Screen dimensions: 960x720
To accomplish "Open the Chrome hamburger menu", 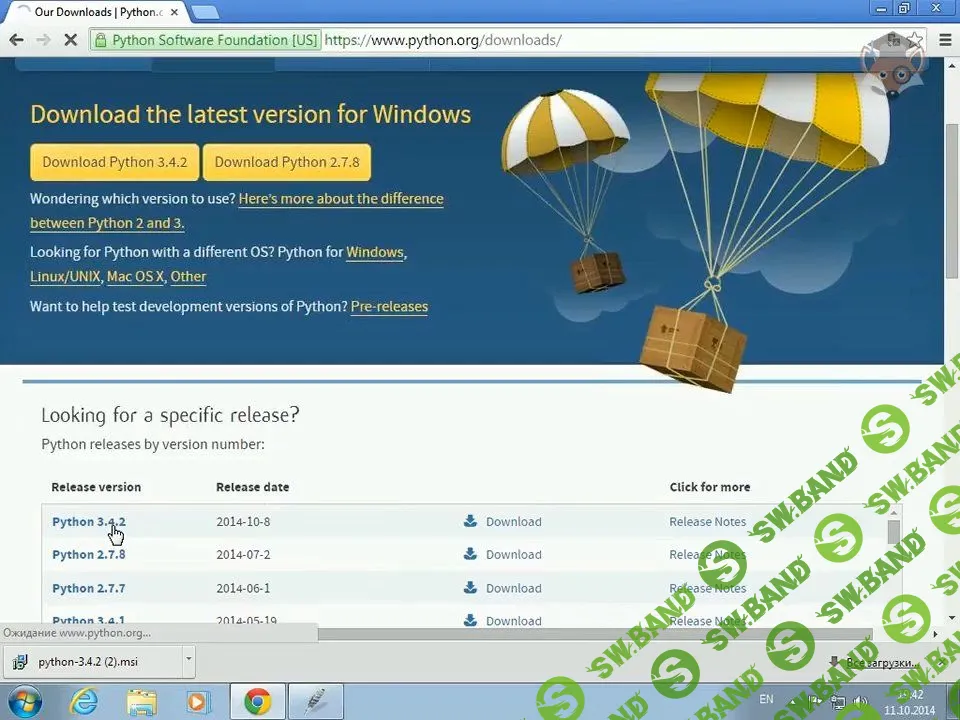I will tap(946, 40).
